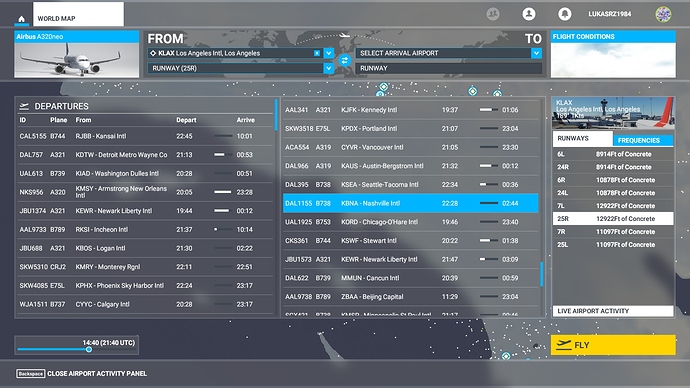The width and height of the screenshot is (690, 388).
Task: Select runway 7L
Action: 613,206
